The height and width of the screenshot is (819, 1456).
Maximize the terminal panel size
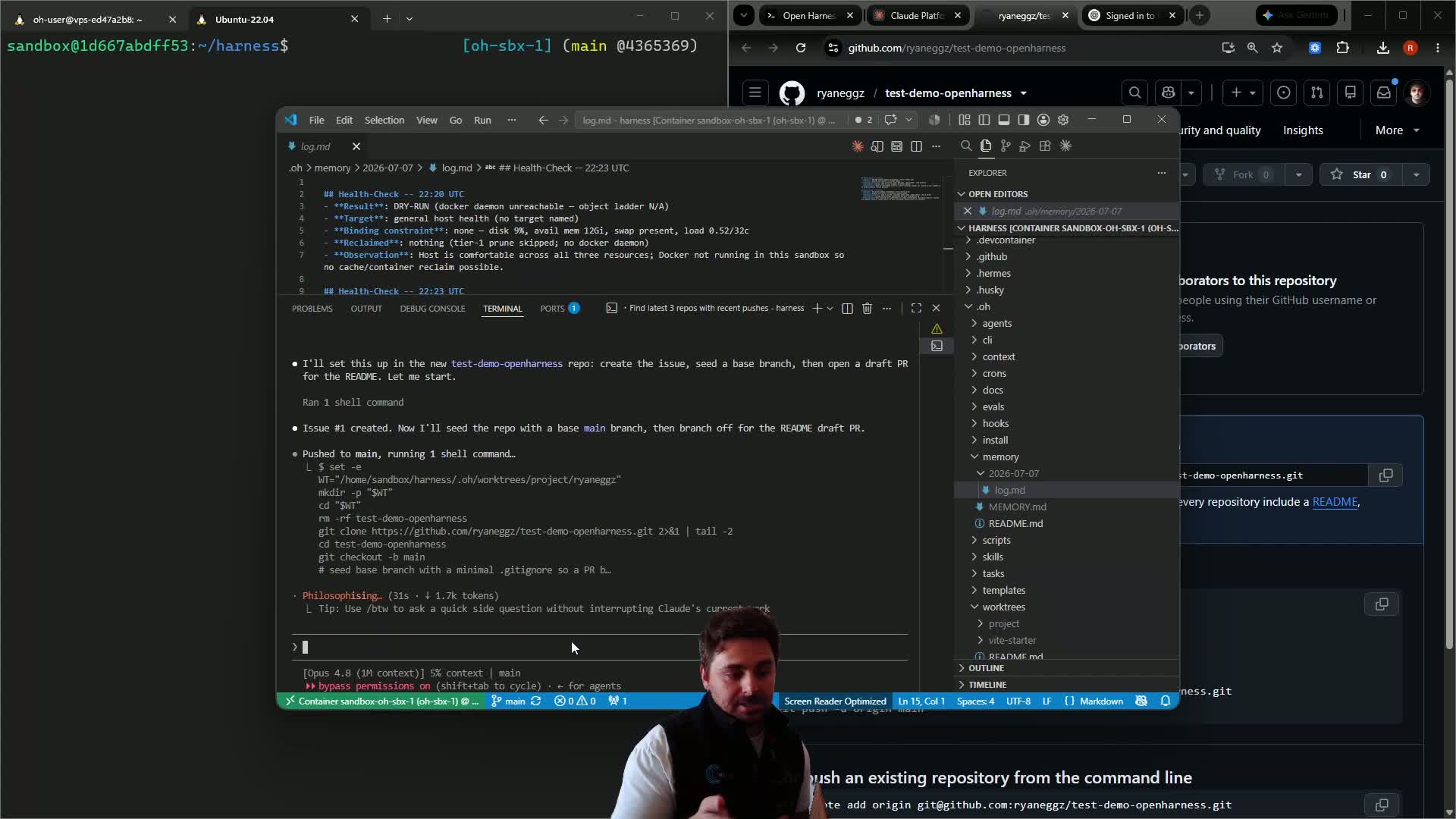click(x=916, y=308)
